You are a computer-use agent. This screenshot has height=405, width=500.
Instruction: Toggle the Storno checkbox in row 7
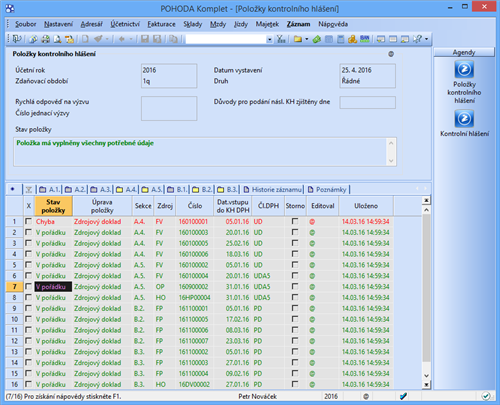[295, 286]
